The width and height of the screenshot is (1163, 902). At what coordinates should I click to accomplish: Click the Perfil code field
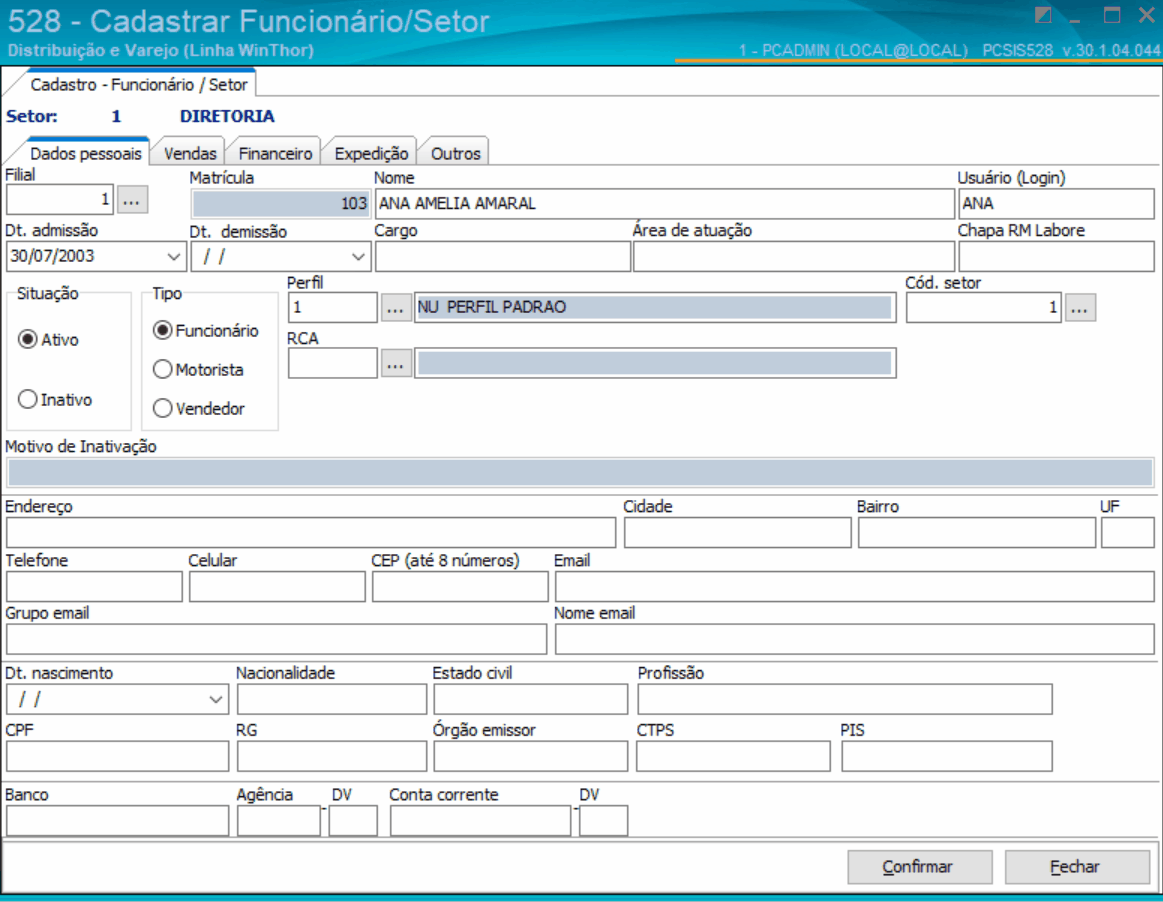[333, 307]
